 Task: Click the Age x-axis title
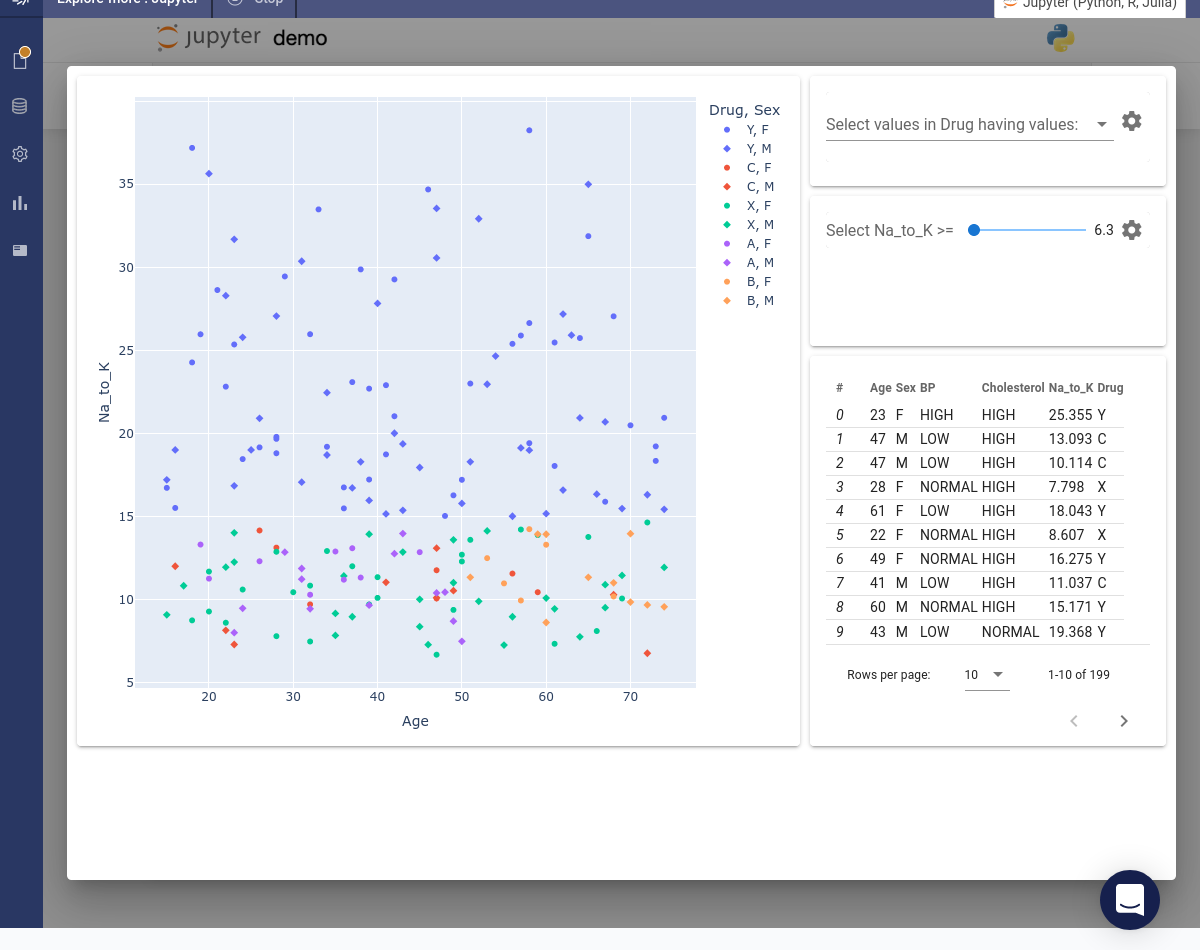[x=415, y=721]
